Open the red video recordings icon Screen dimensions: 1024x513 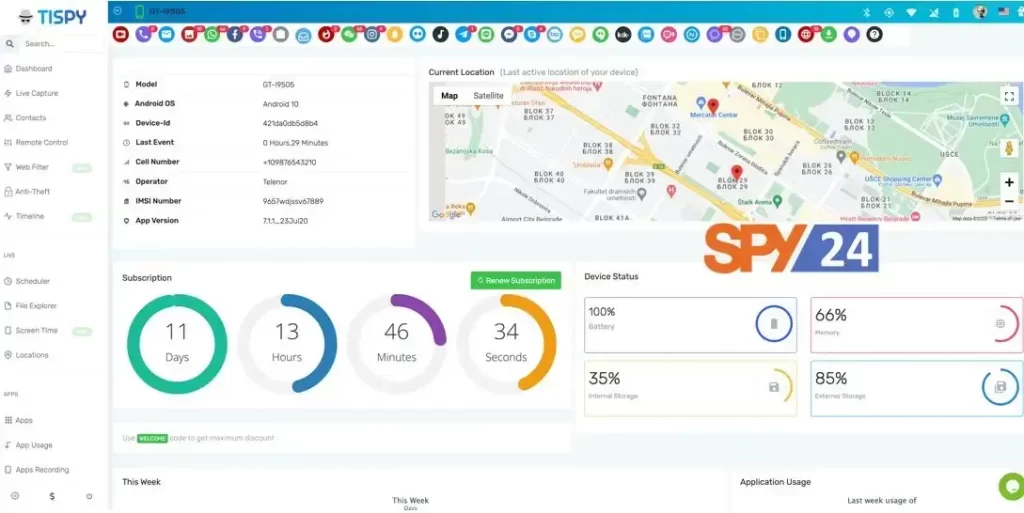(x=121, y=34)
